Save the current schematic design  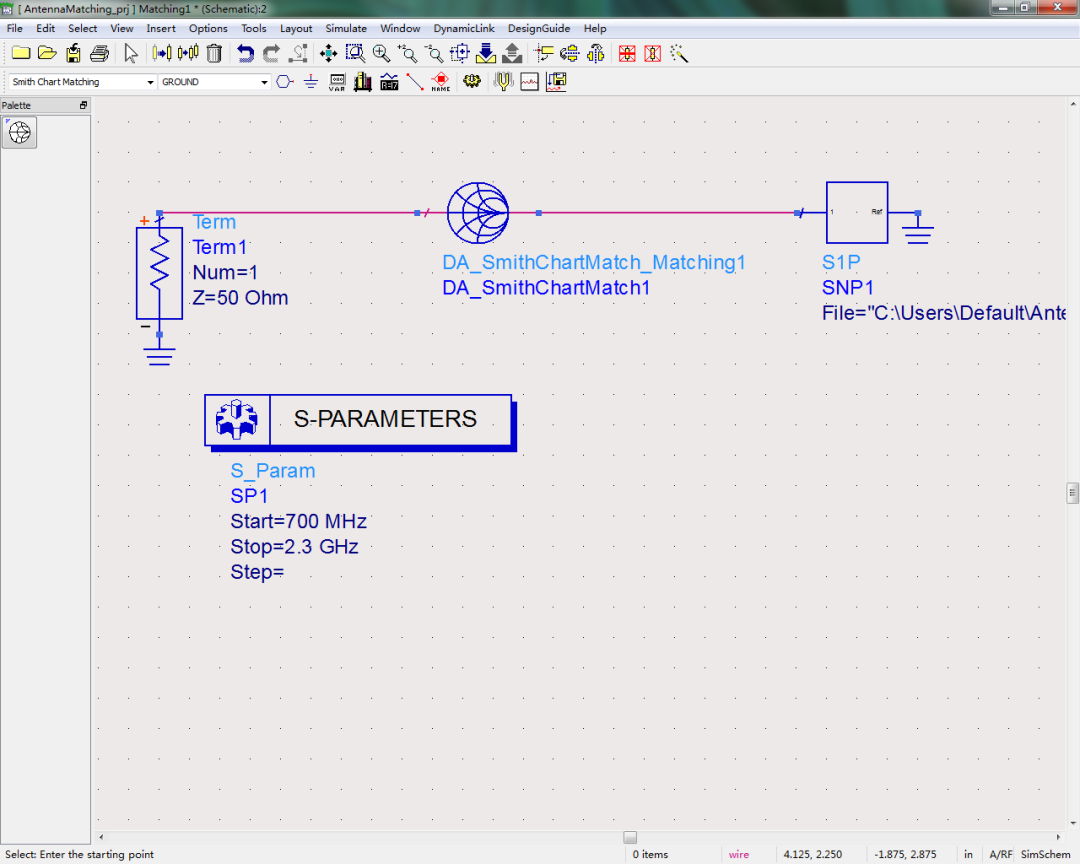[73, 53]
